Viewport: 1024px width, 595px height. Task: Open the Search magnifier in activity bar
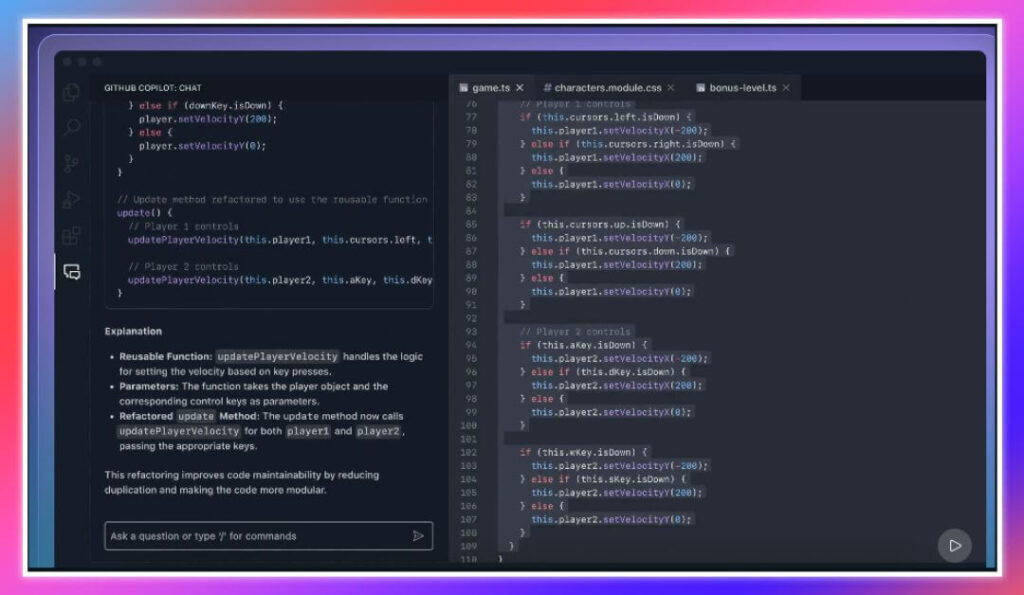71,127
